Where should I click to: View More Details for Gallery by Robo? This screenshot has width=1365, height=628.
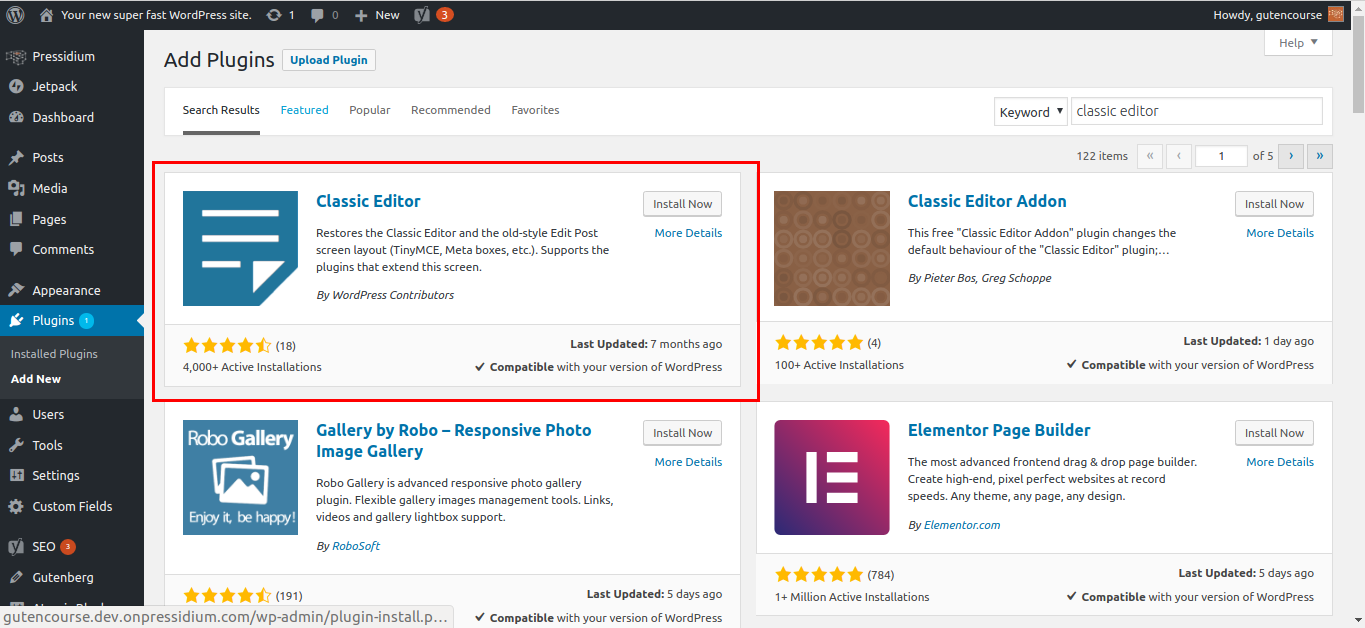[x=688, y=462]
